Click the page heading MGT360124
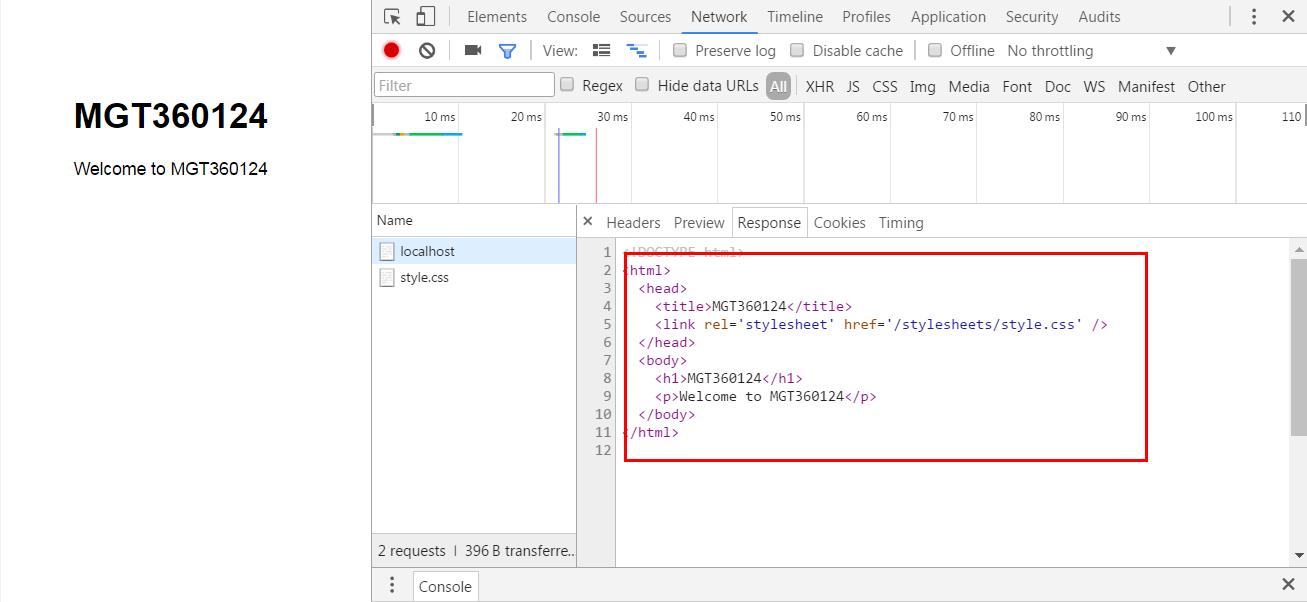Screen dimensions: 1307x602 171,116
